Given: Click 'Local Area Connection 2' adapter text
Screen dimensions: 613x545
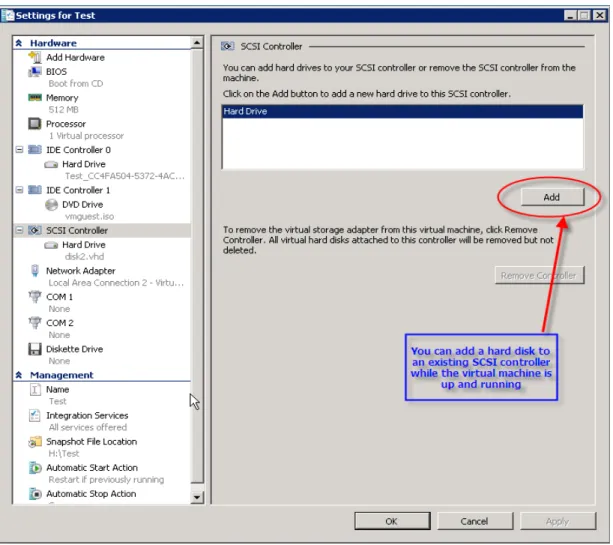Looking at the screenshot, I should (116, 283).
